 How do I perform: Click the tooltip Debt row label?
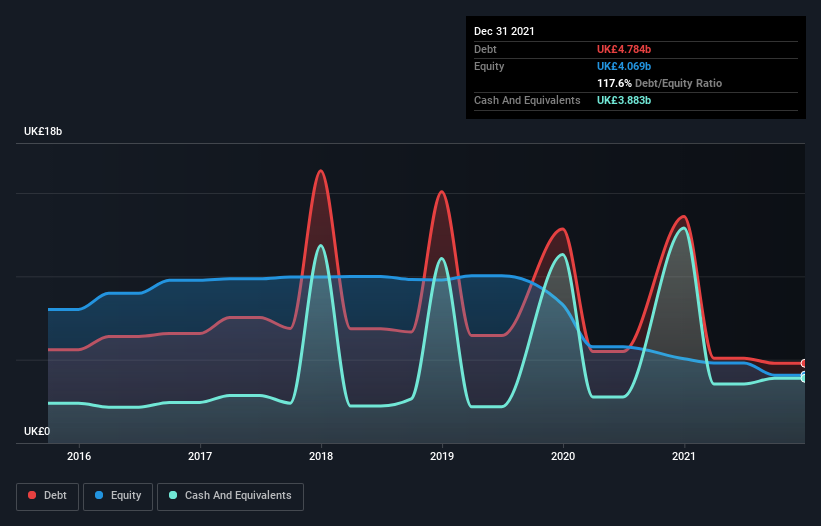(x=485, y=49)
